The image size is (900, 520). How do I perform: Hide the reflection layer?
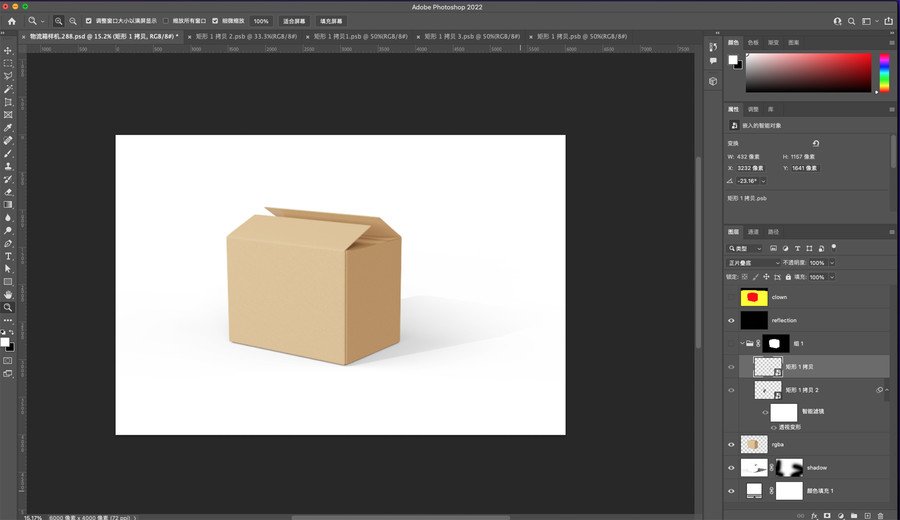coord(731,320)
